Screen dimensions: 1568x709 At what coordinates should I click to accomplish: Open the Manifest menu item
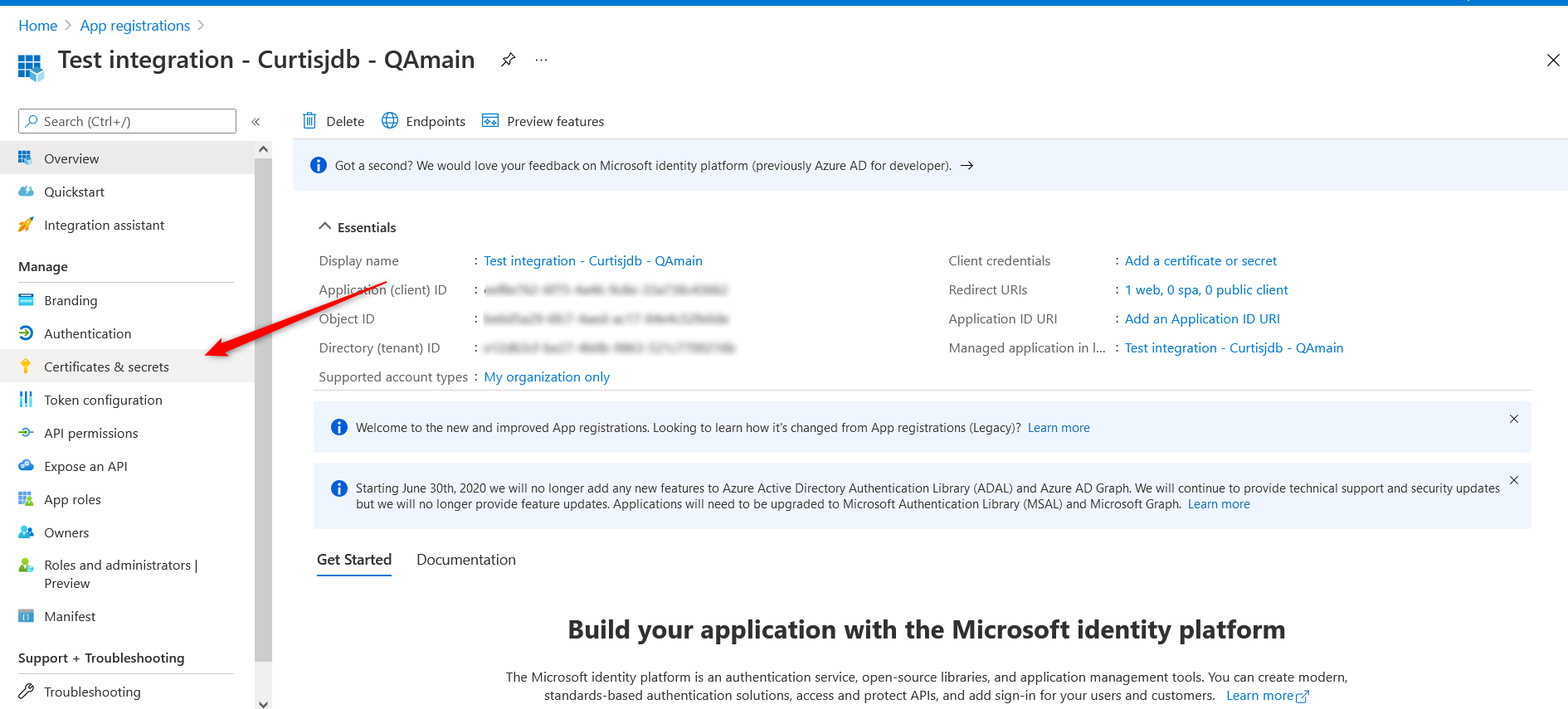(x=127, y=615)
